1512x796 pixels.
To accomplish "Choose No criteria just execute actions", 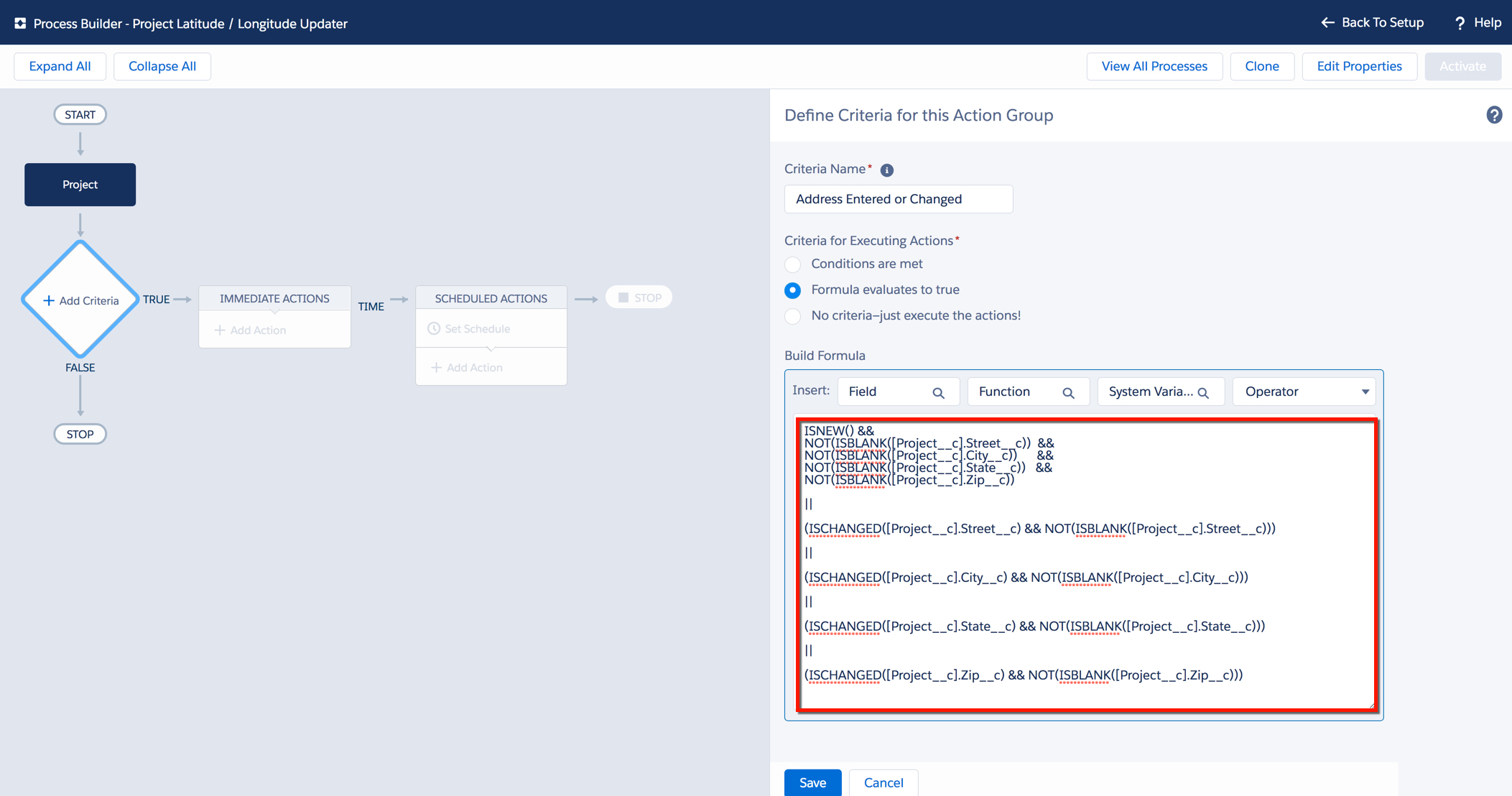I will pyautogui.click(x=793, y=316).
